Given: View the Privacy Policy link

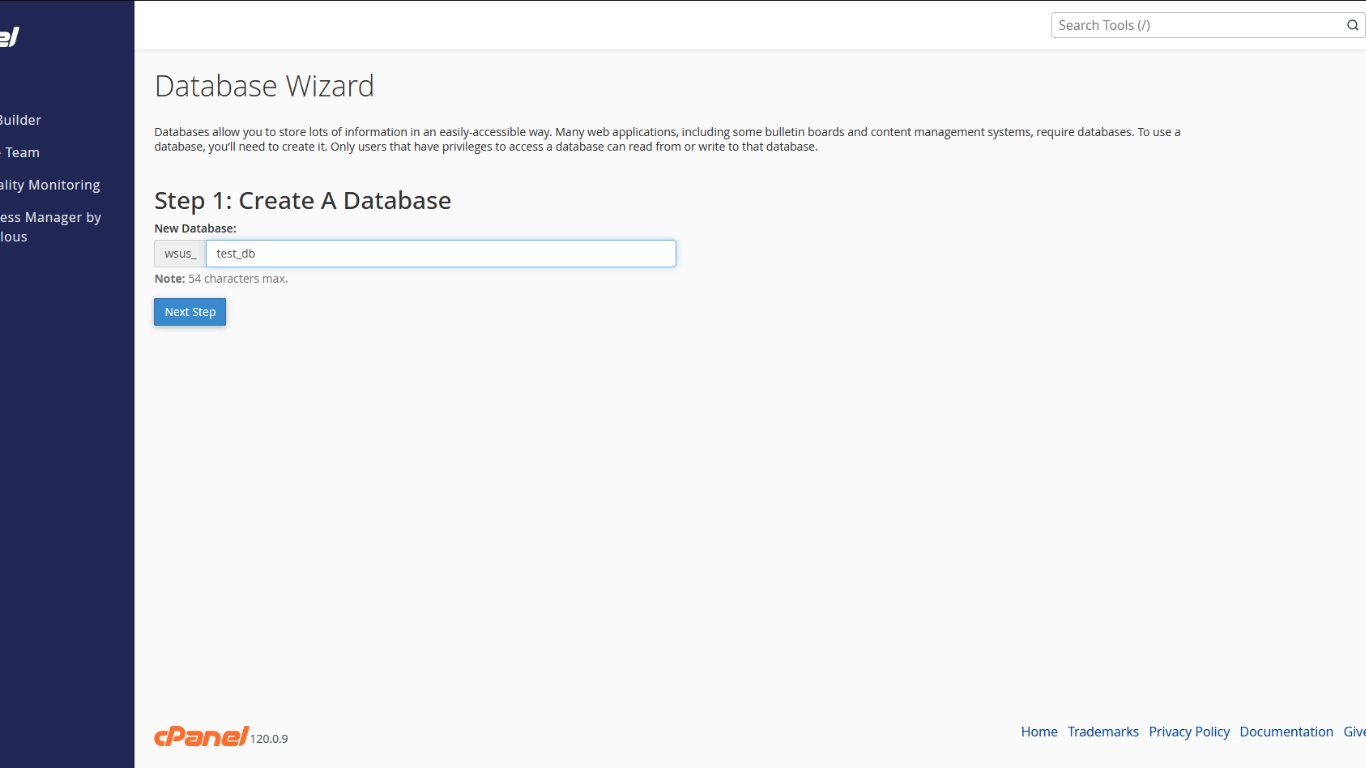Looking at the screenshot, I should pyautogui.click(x=1189, y=732).
